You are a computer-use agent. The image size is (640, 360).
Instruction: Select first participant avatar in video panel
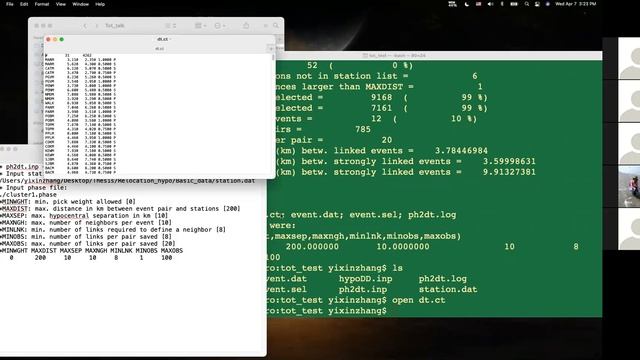(x=629, y=58)
